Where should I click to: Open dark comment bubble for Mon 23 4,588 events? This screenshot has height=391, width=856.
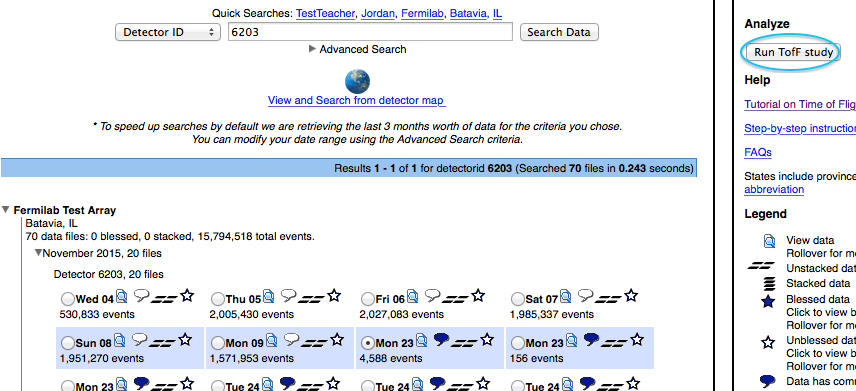(441, 340)
